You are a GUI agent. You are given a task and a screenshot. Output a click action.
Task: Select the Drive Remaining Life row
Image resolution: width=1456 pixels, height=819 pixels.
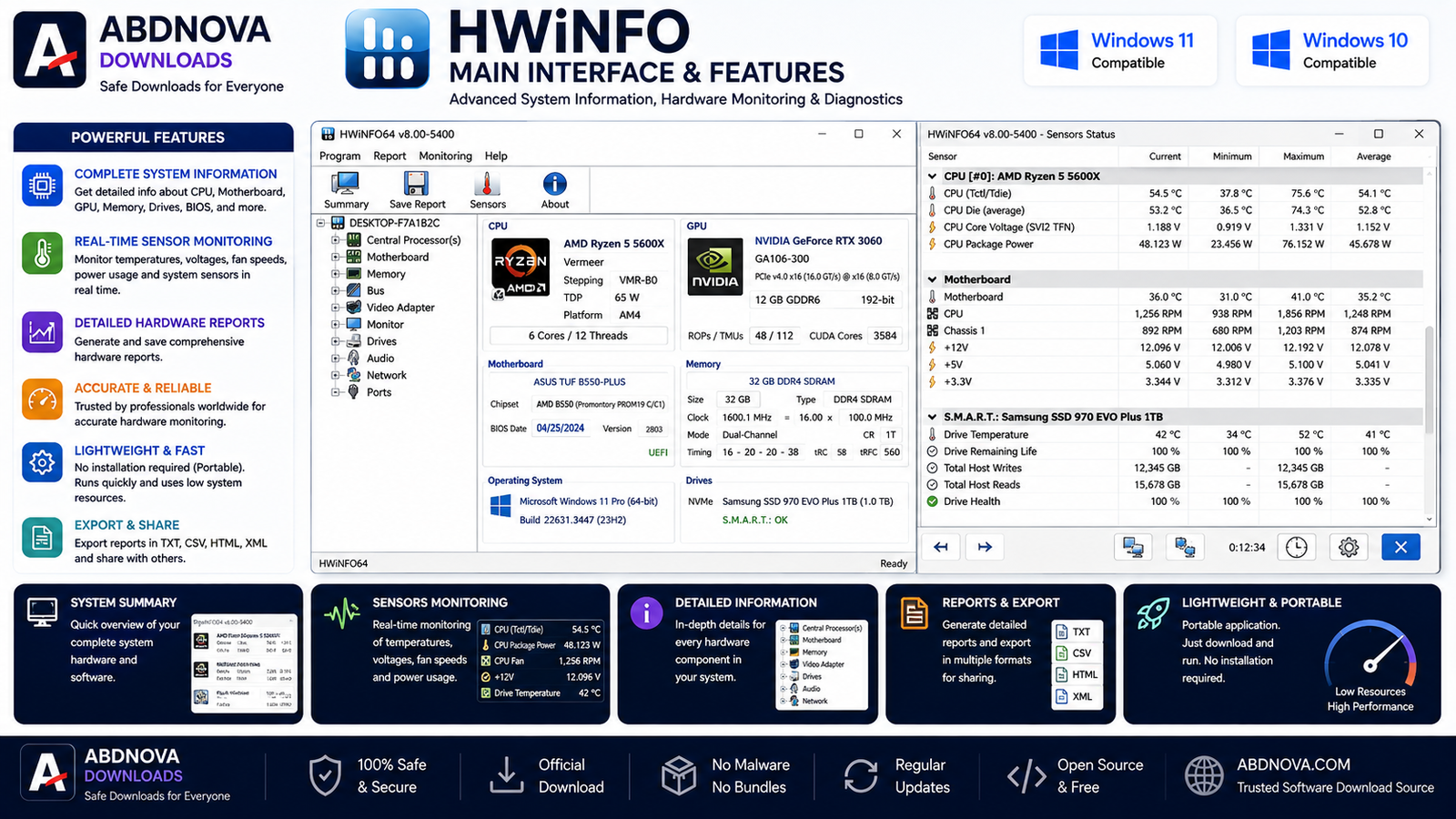[x=1172, y=451]
